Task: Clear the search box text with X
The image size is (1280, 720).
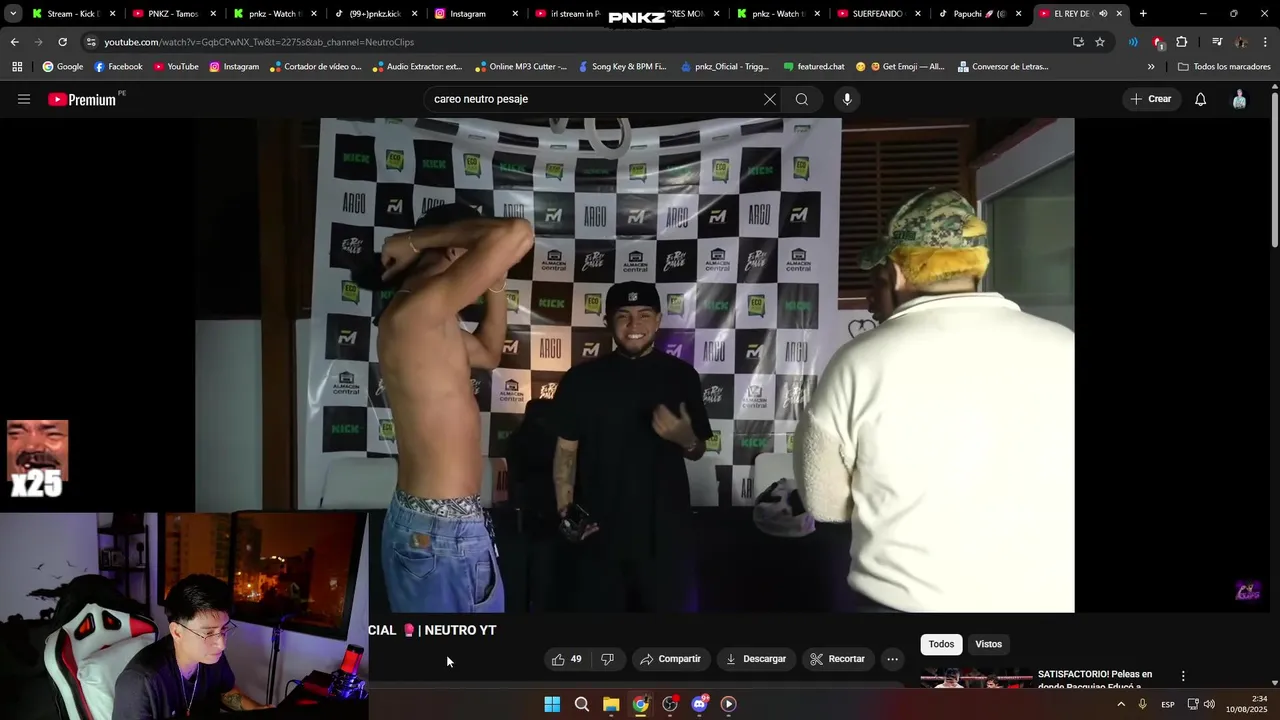Action: [x=769, y=99]
